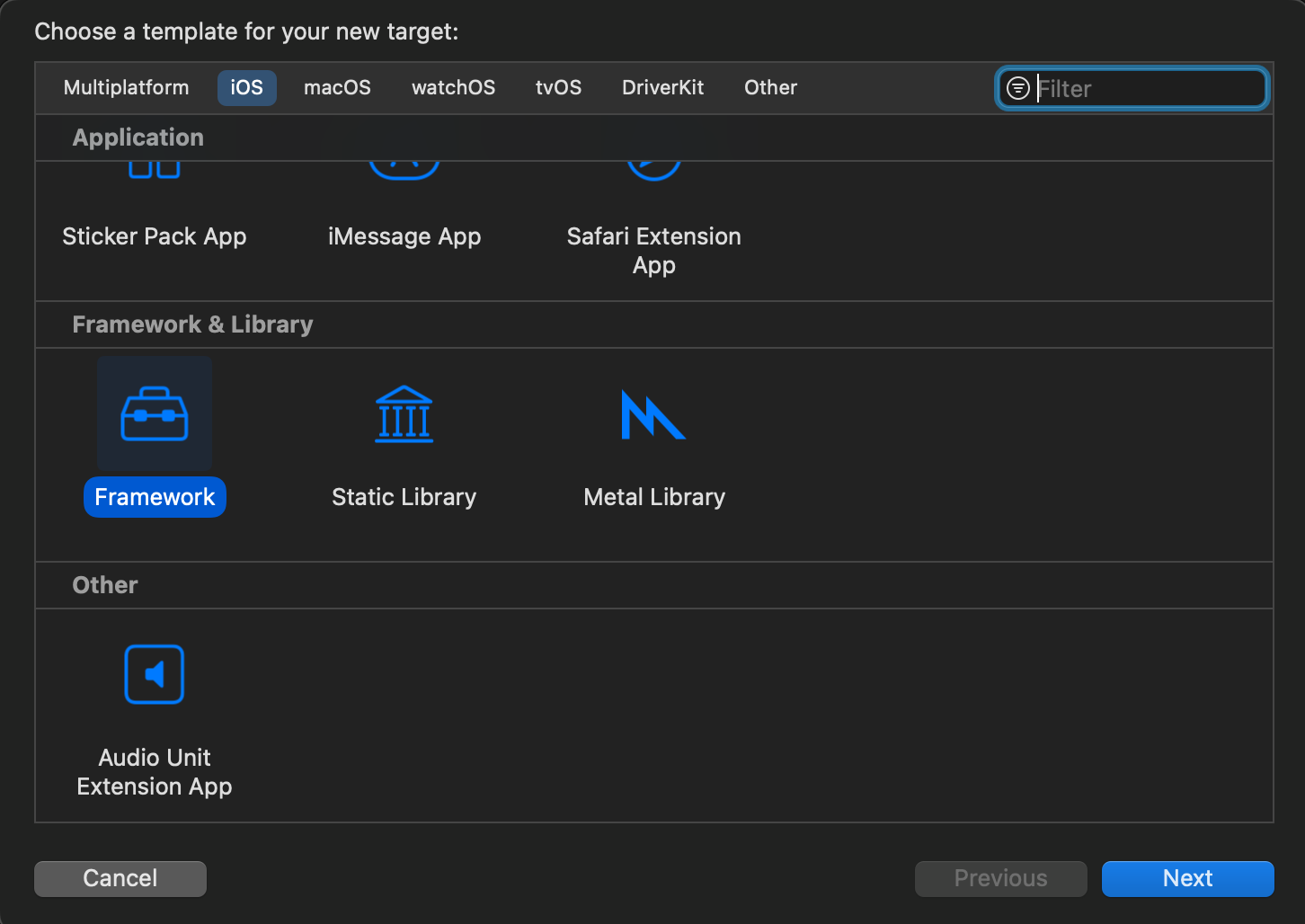Select the Other platform tab
Screen dimensions: 1305x924
click(x=771, y=88)
